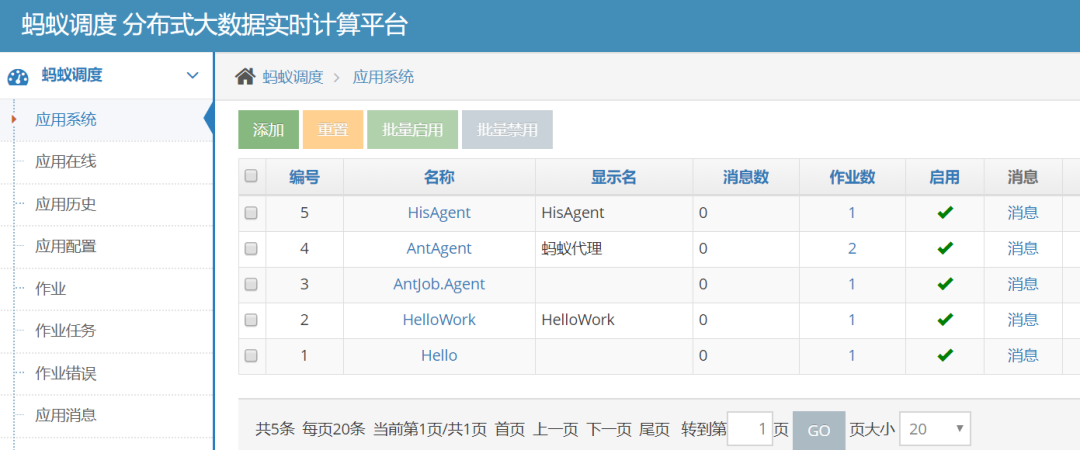
Task: Click the 蚂蚁代理 display name cell
Action: [572, 249]
